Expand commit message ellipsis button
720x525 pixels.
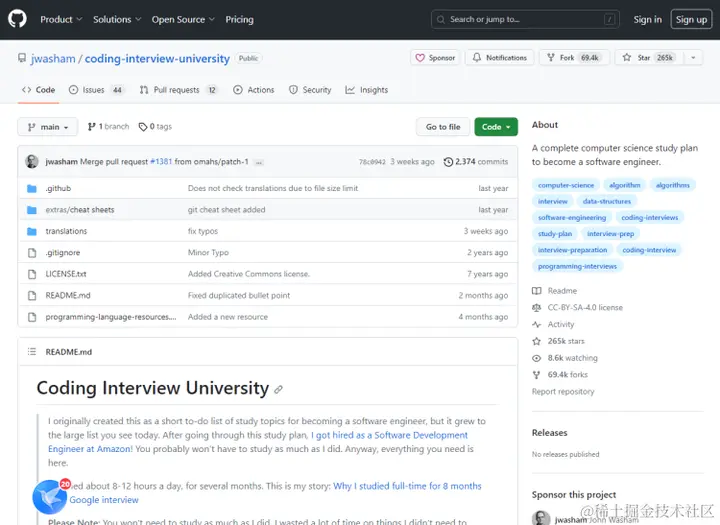click(x=259, y=162)
